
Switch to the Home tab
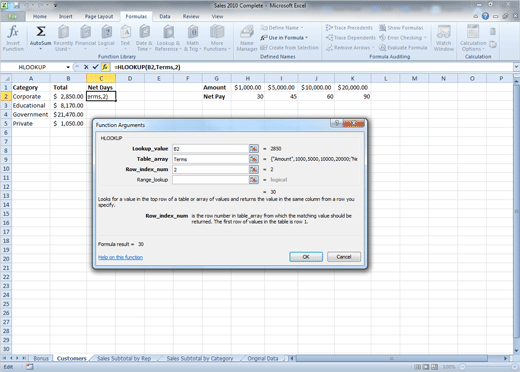[40, 16]
